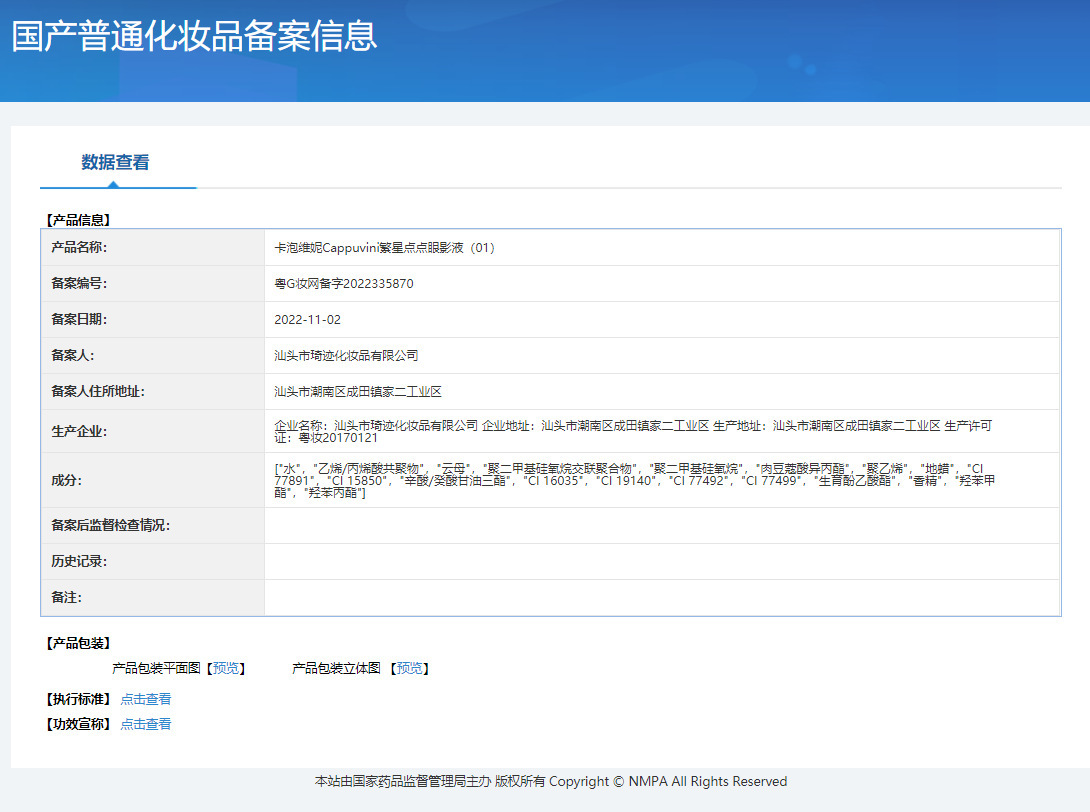Open 点击查看 link next to 执行标准
Viewport: 1090px width, 812px height.
point(146,699)
